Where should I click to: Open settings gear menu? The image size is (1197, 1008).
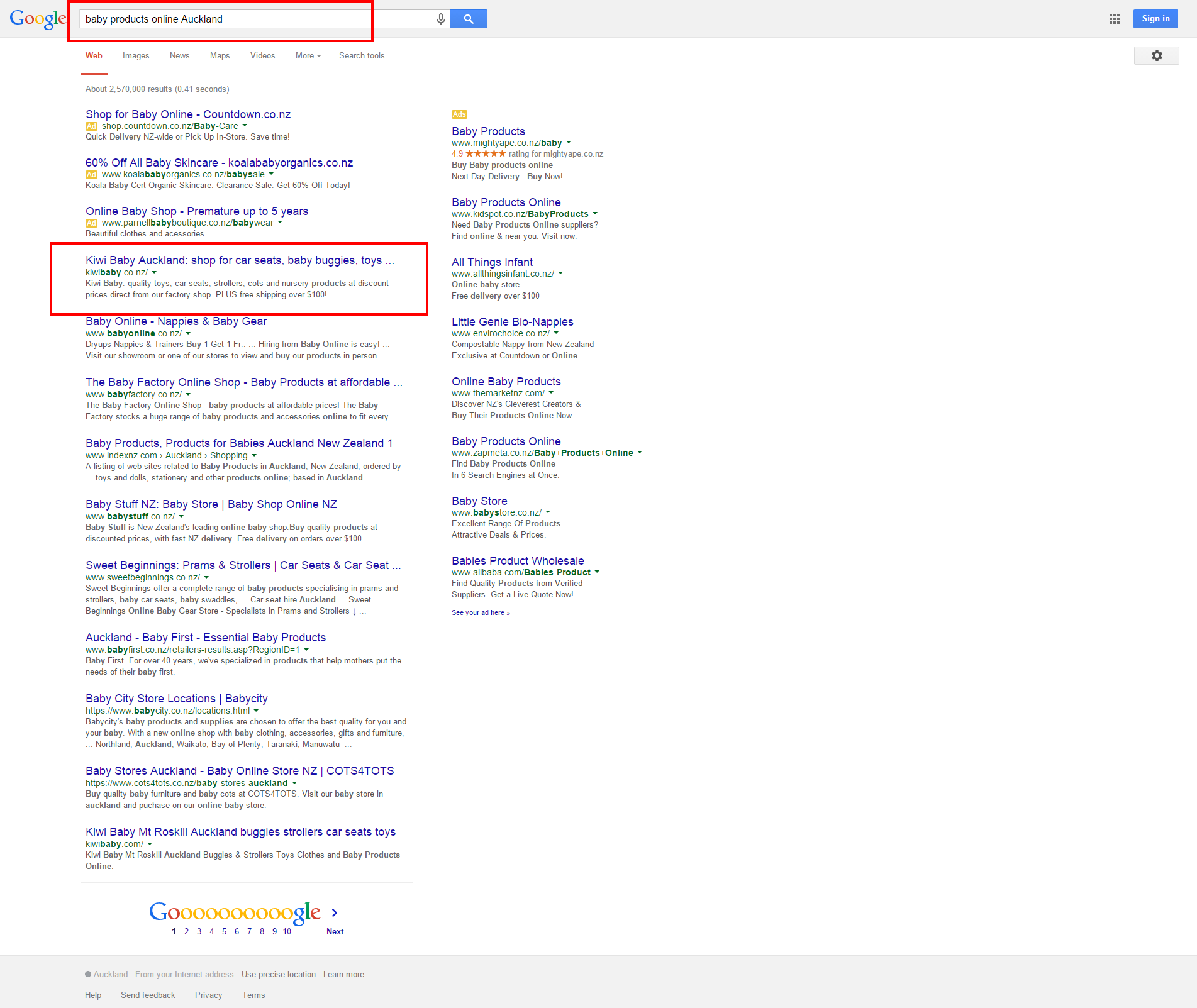(1156, 56)
